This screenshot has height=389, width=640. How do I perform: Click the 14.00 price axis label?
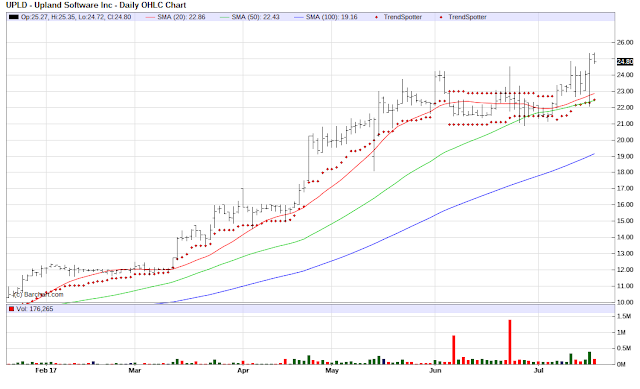pyautogui.click(x=625, y=237)
